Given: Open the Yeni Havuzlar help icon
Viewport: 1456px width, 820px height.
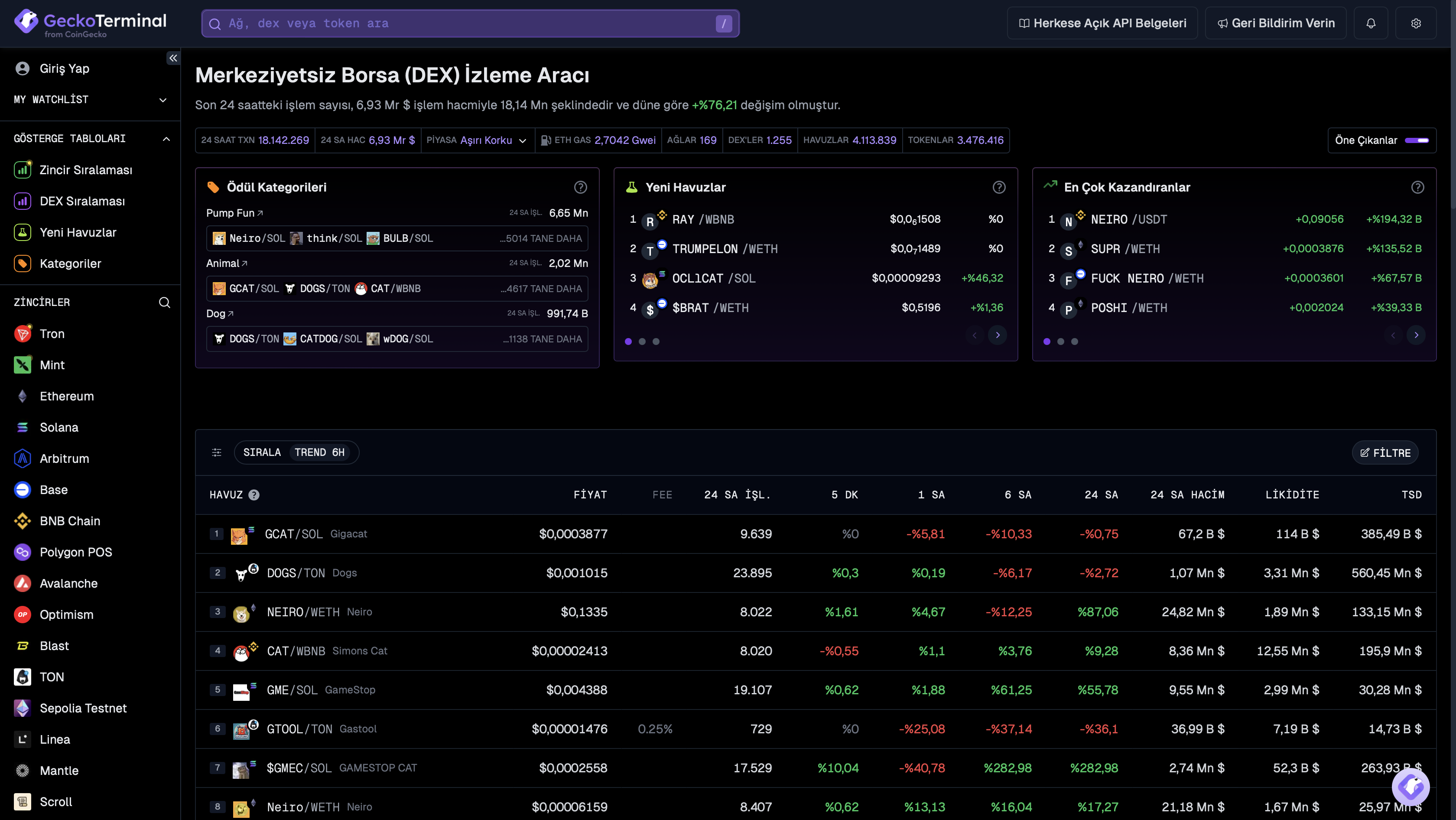Looking at the screenshot, I should (x=999, y=187).
